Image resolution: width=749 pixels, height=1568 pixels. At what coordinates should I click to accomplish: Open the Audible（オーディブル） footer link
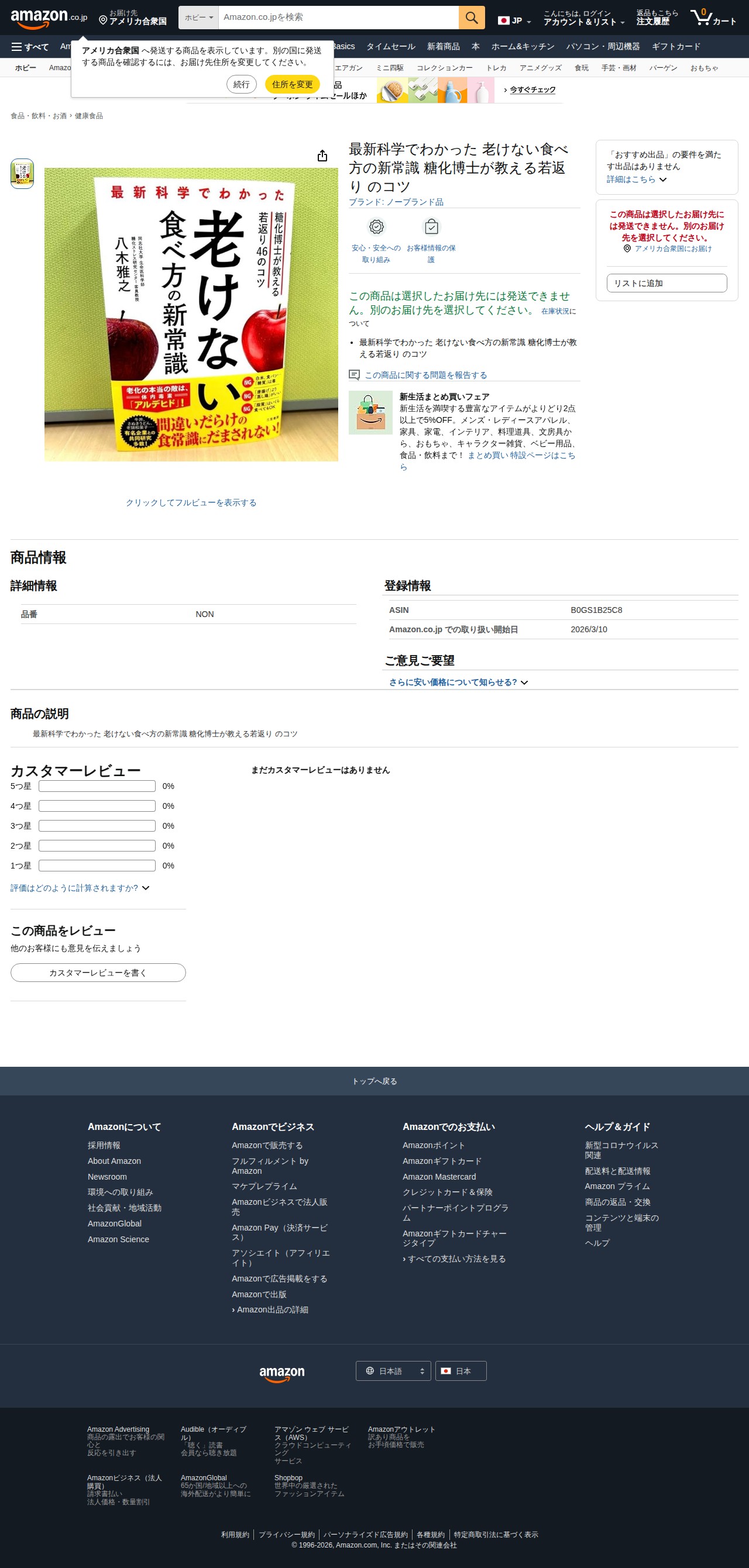pyautogui.click(x=213, y=1433)
